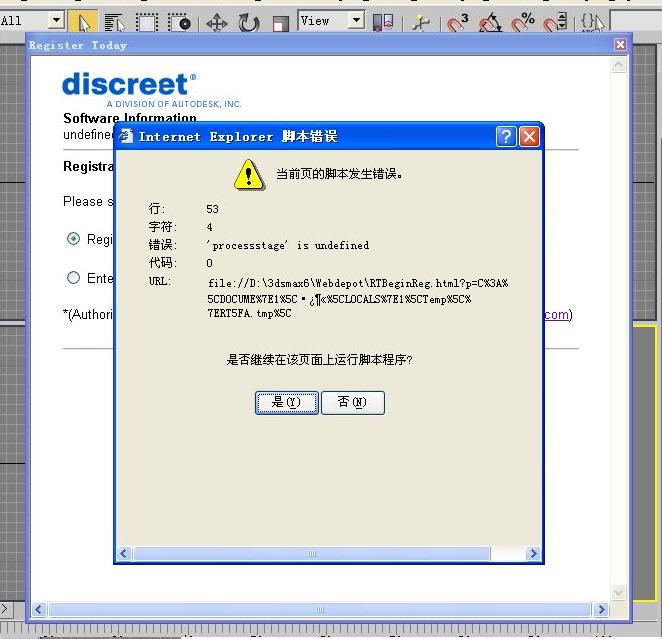The image size is (662, 639).
Task: Choose Rectangular Selection Region tool
Action: (147, 22)
